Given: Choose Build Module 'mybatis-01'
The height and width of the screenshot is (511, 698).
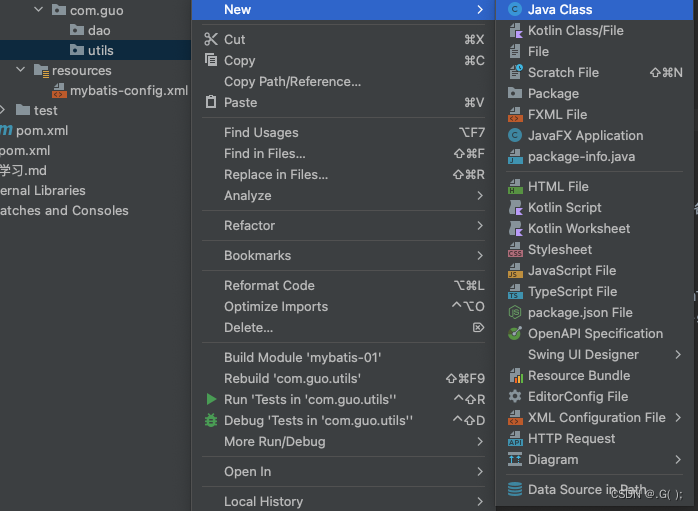Looking at the screenshot, I should tap(343, 357).
